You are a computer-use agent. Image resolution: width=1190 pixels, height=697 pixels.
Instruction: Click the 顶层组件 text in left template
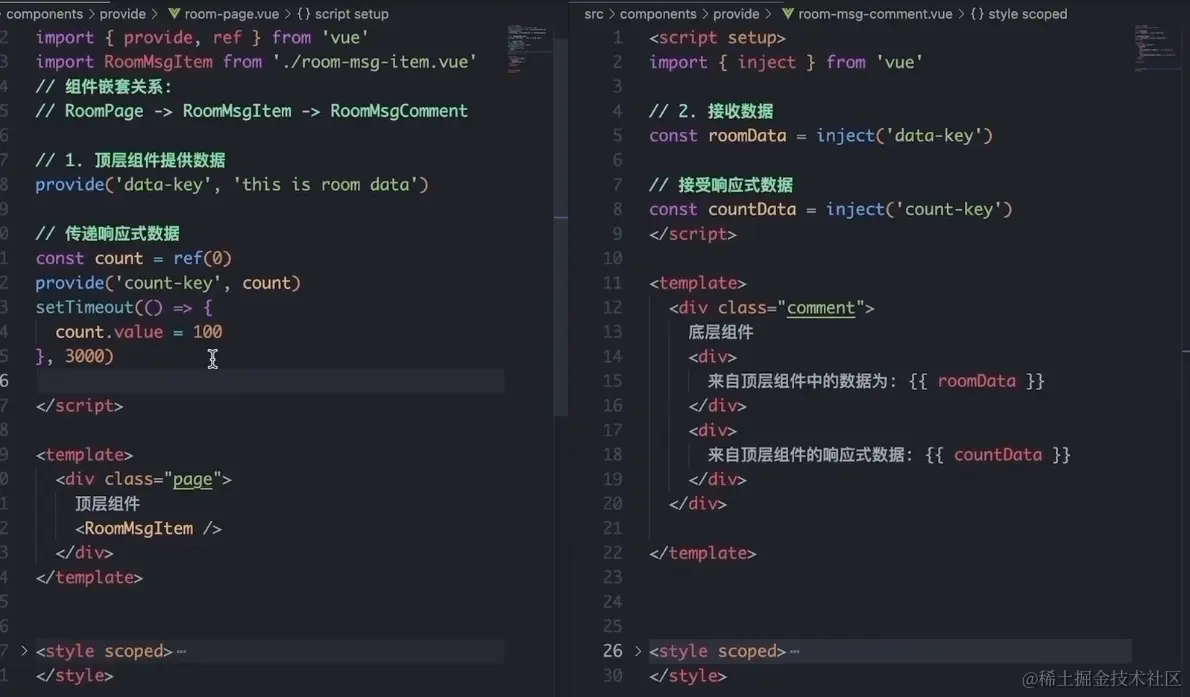pyautogui.click(x=107, y=503)
